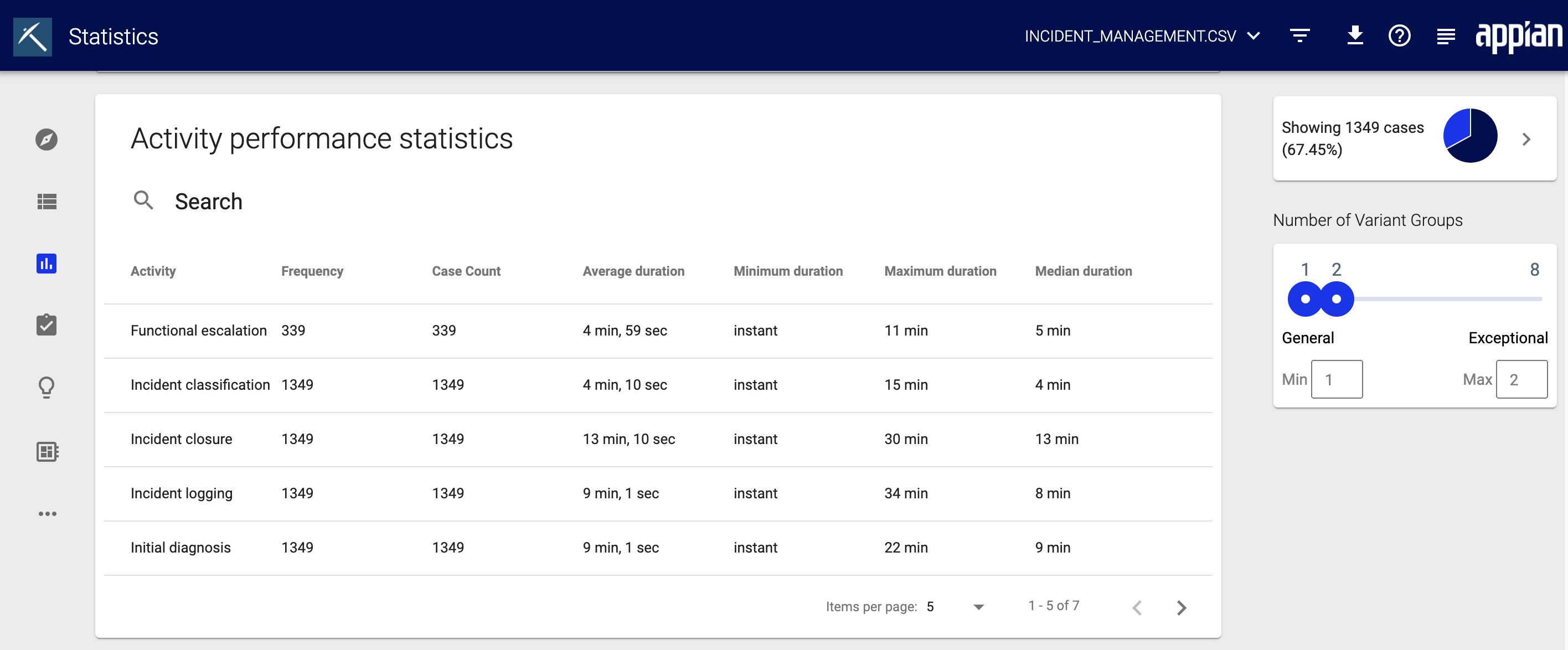This screenshot has width=1568, height=650.
Task: Click average duration '13 min, 10 sec'
Action: click(x=629, y=439)
